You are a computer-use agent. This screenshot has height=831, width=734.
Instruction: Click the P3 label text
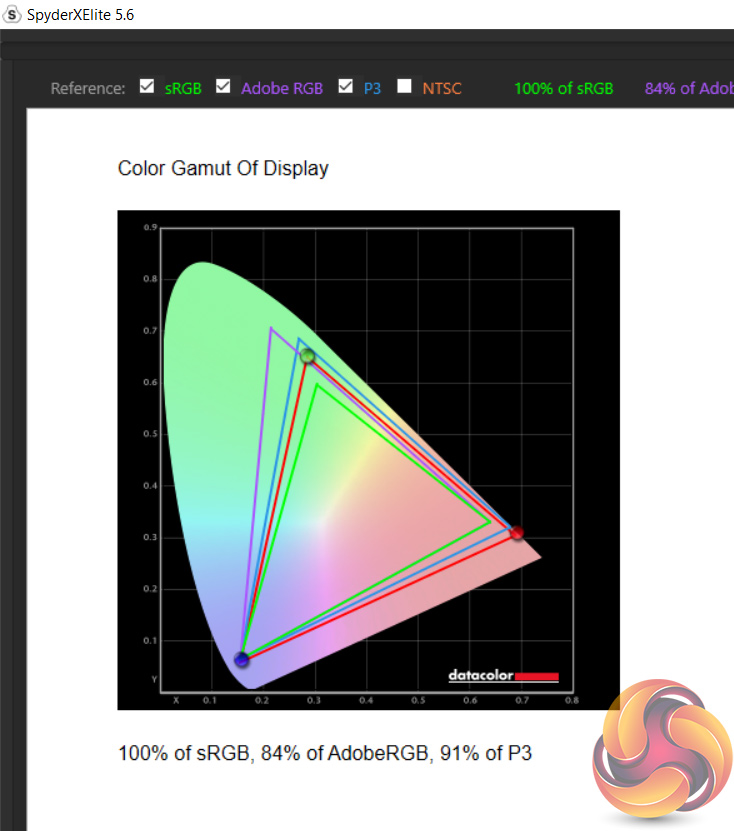(372, 88)
